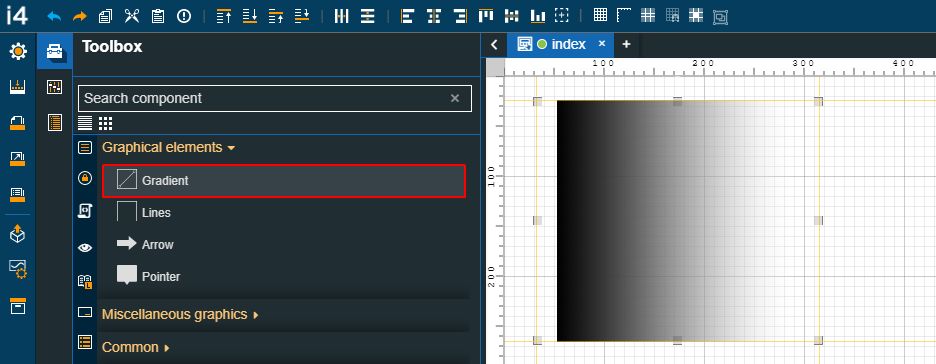Click the send backward one step icon

pyautogui.click(x=302, y=16)
